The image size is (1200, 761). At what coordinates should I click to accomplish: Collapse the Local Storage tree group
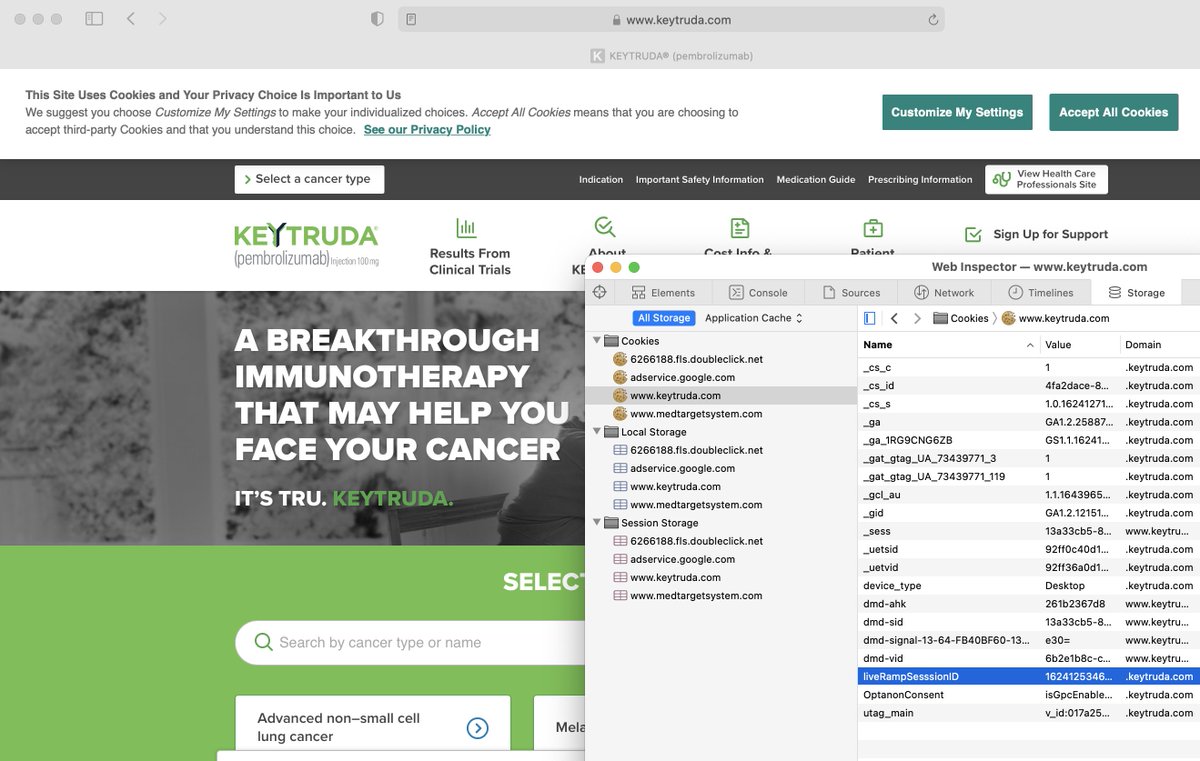coord(597,432)
